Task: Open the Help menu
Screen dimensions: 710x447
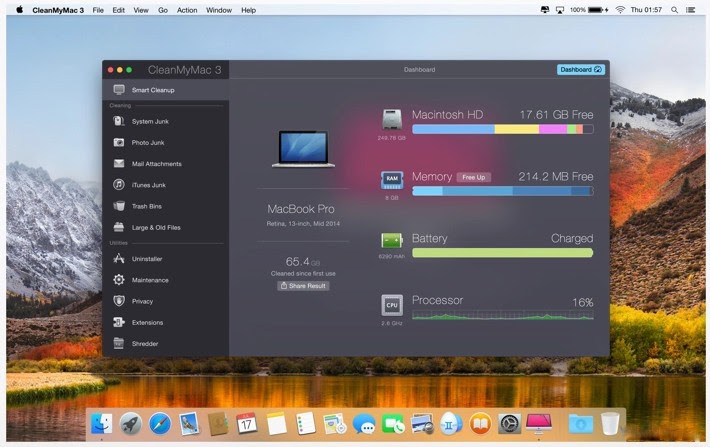Action: tap(248, 10)
